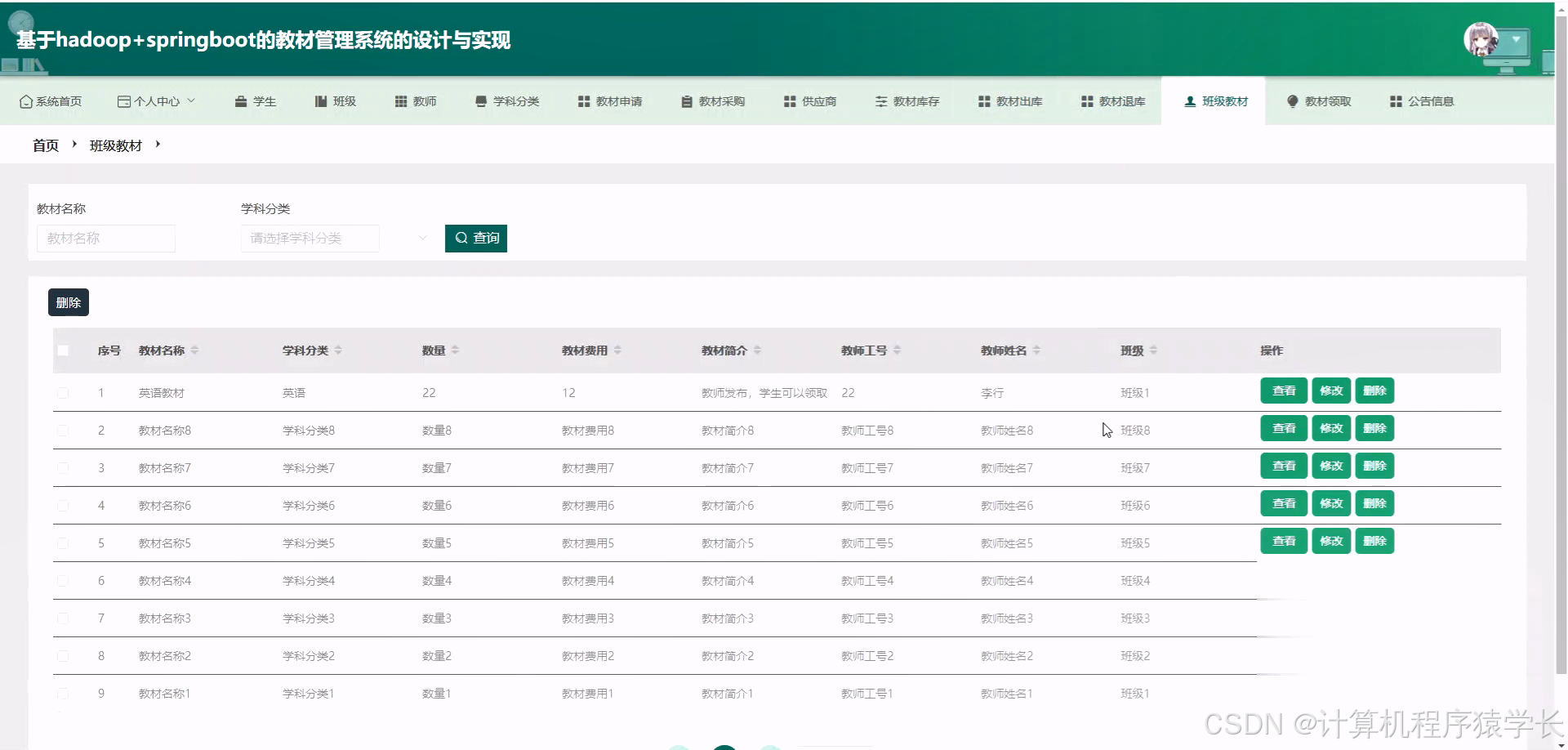Select the 教材库存 inventory icon
1568x750 pixels.
tap(881, 100)
